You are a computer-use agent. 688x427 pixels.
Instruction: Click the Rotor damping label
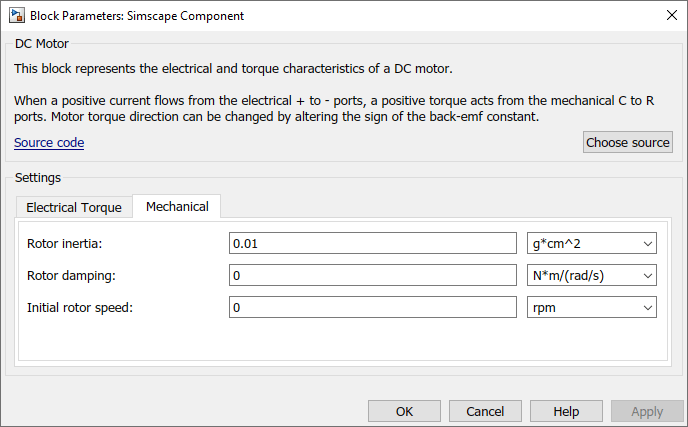click(70, 275)
